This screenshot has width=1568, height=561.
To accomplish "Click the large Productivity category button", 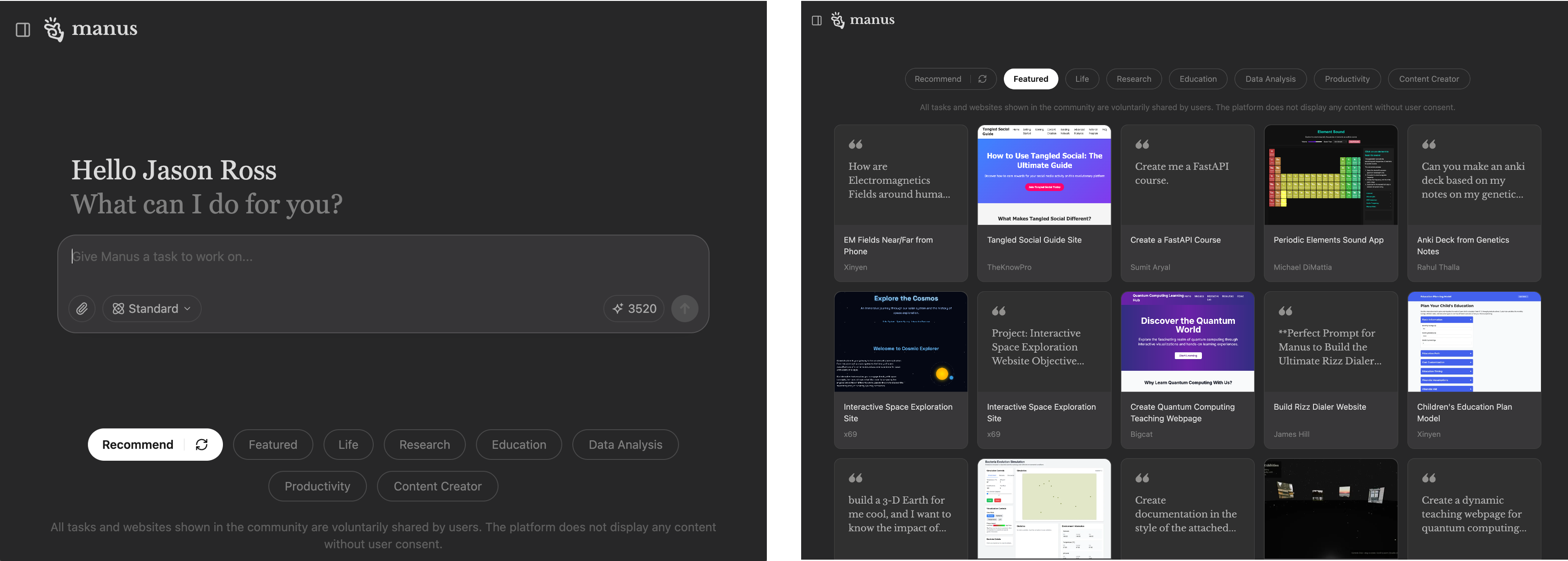I will click(317, 486).
